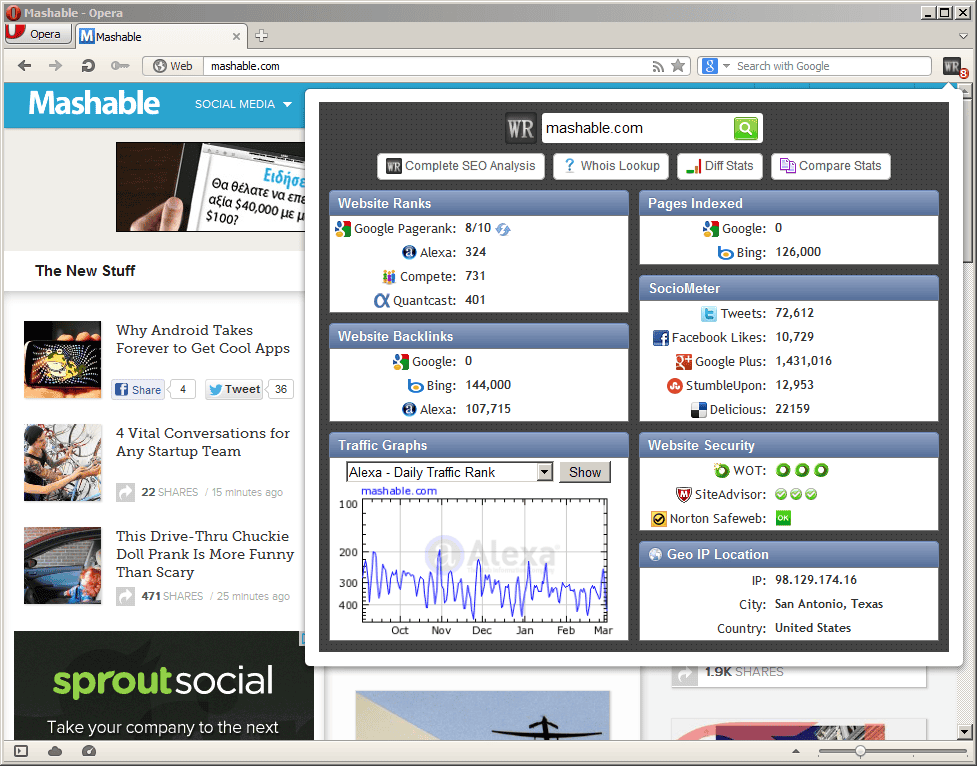Image resolution: width=977 pixels, height=766 pixels.
Task: Reload the page with the reload icon
Action: (x=88, y=65)
